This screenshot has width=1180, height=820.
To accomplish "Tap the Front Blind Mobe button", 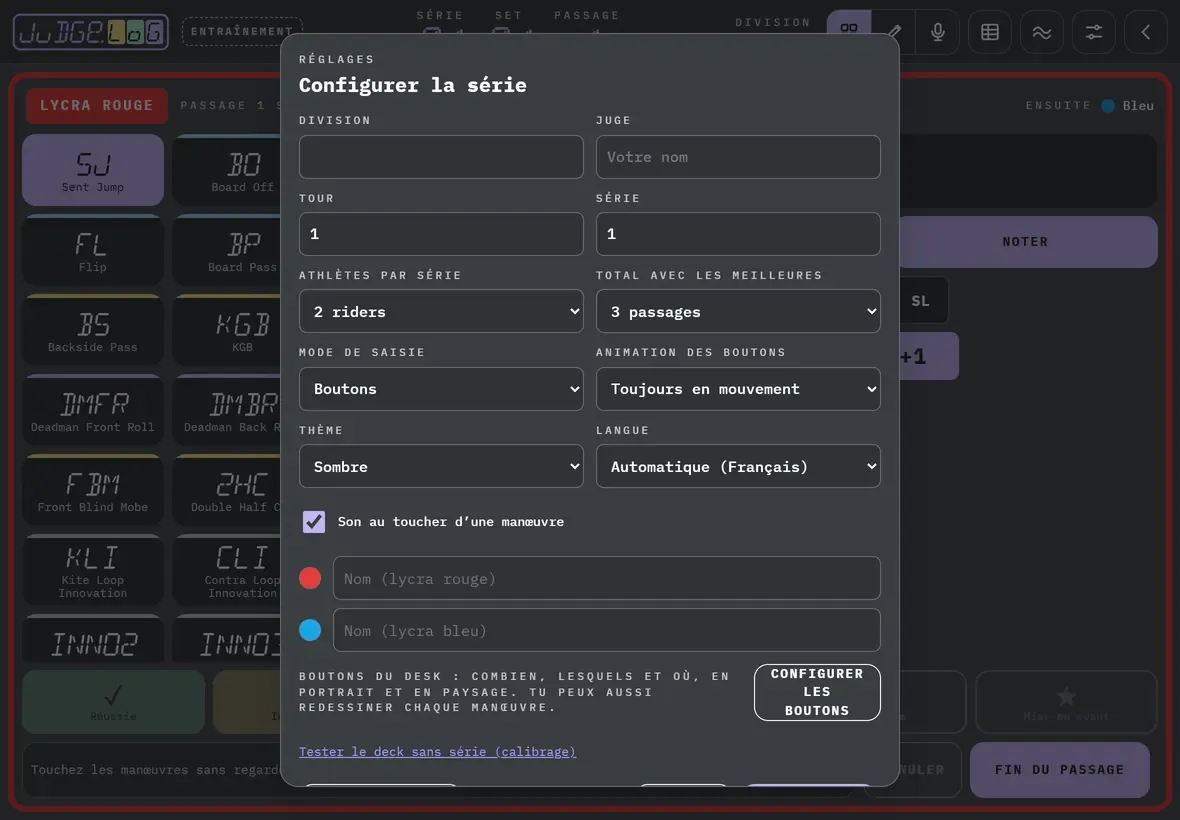I will coord(93,490).
